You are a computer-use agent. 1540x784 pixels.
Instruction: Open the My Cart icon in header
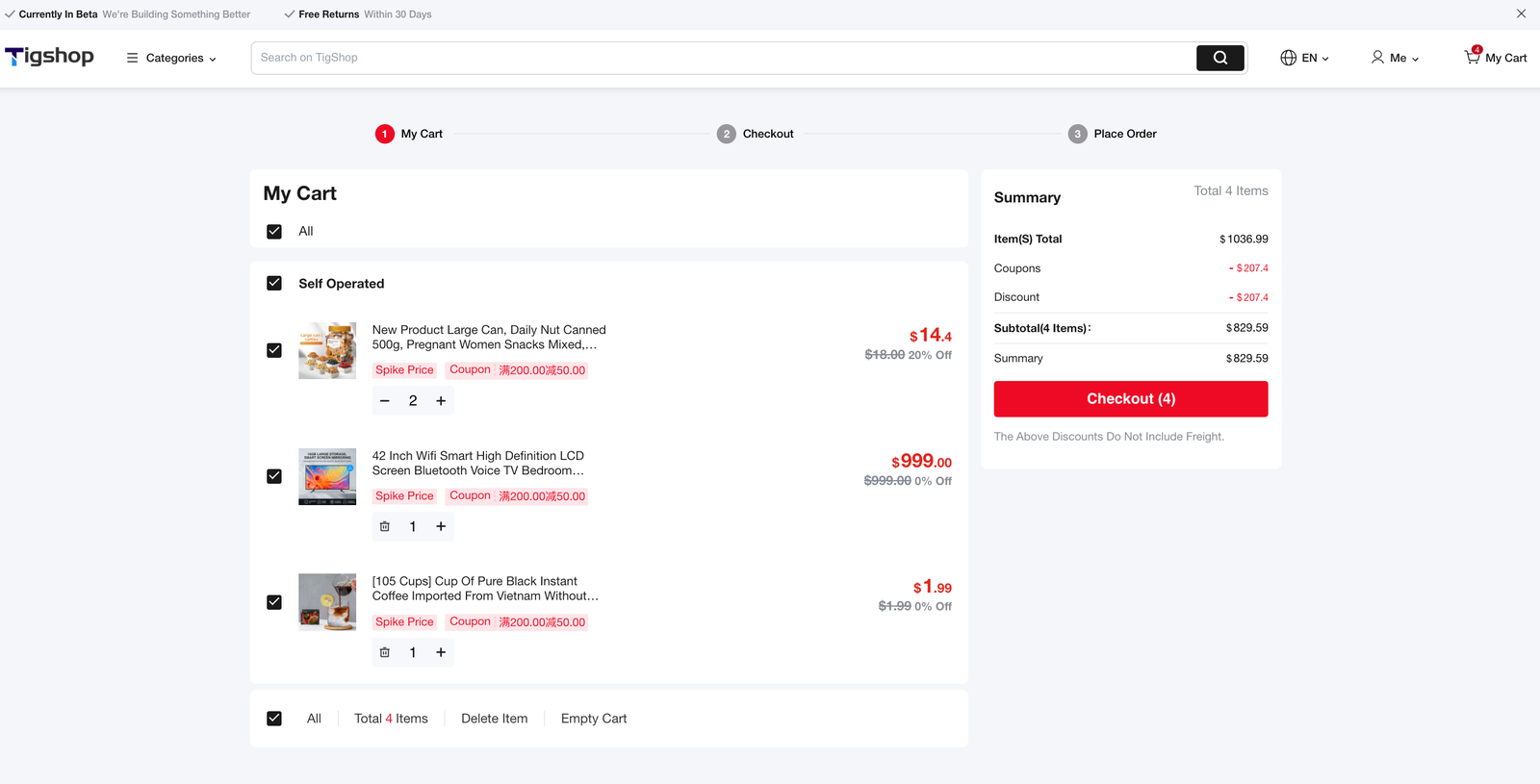point(1495,58)
